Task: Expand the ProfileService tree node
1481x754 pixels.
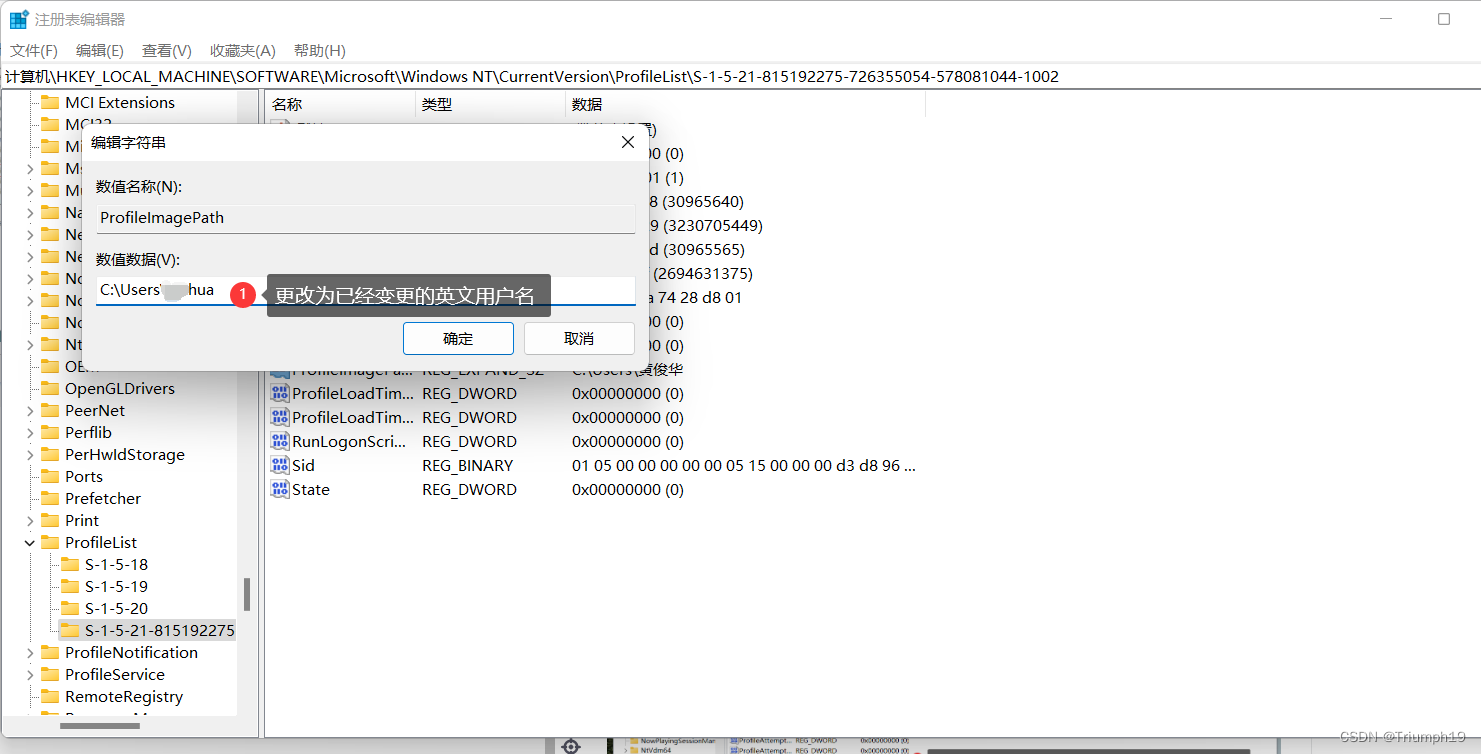Action: 30,675
